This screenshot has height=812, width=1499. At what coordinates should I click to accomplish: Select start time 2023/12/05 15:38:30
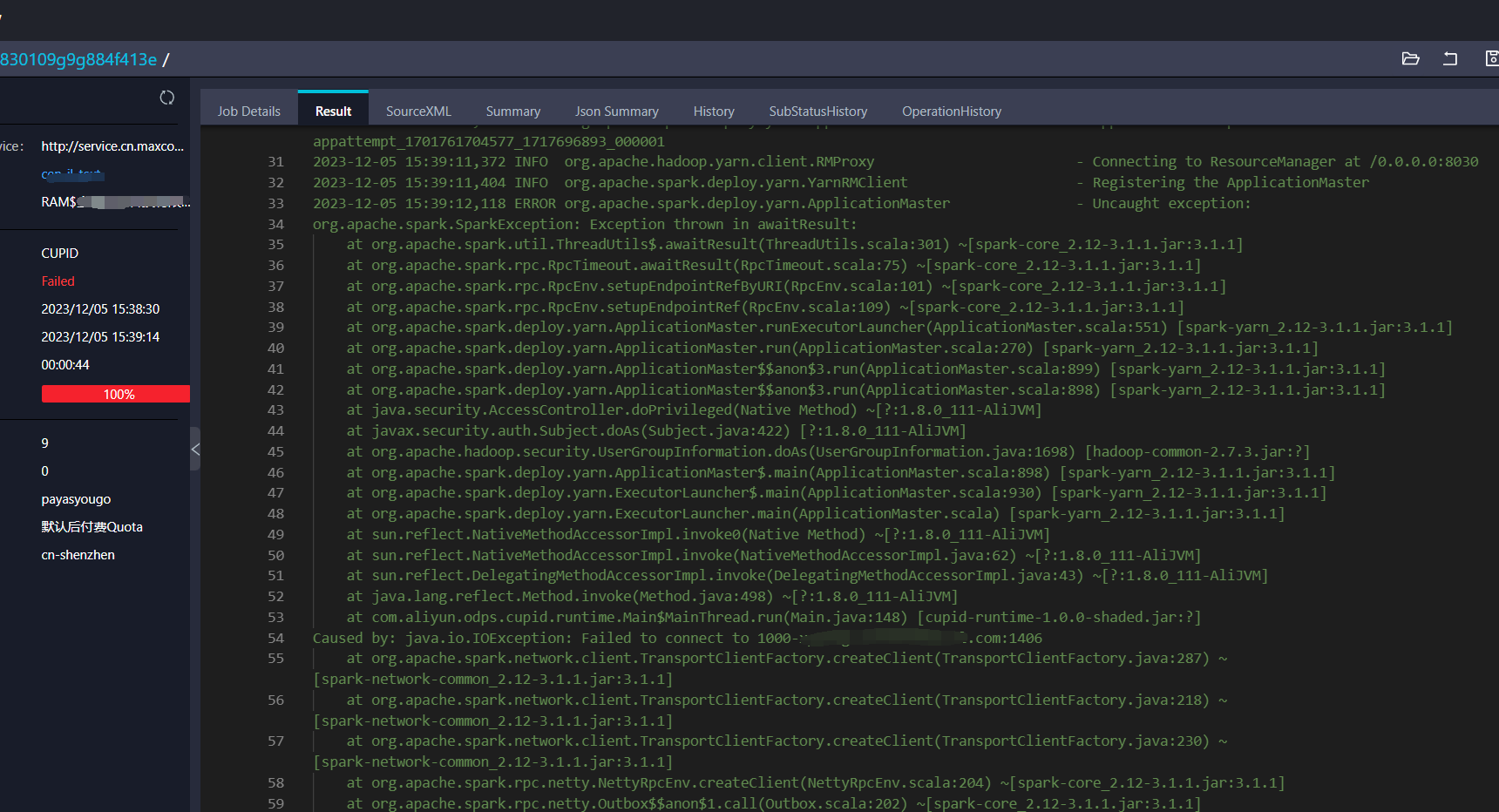tap(100, 309)
